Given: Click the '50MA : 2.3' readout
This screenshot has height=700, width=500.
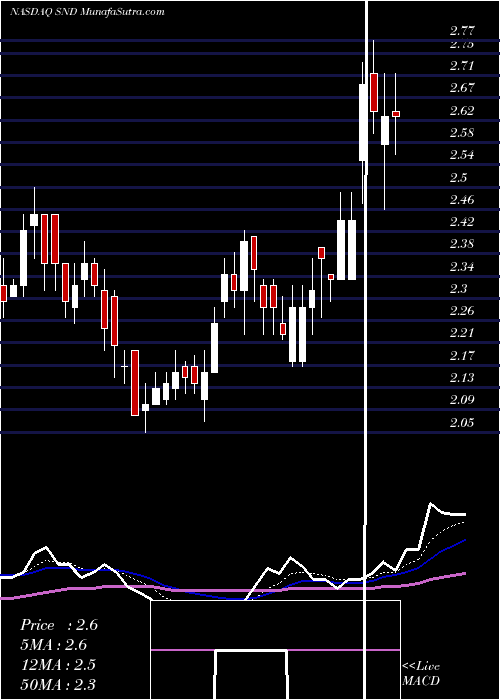Looking at the screenshot, I should 58,684.
